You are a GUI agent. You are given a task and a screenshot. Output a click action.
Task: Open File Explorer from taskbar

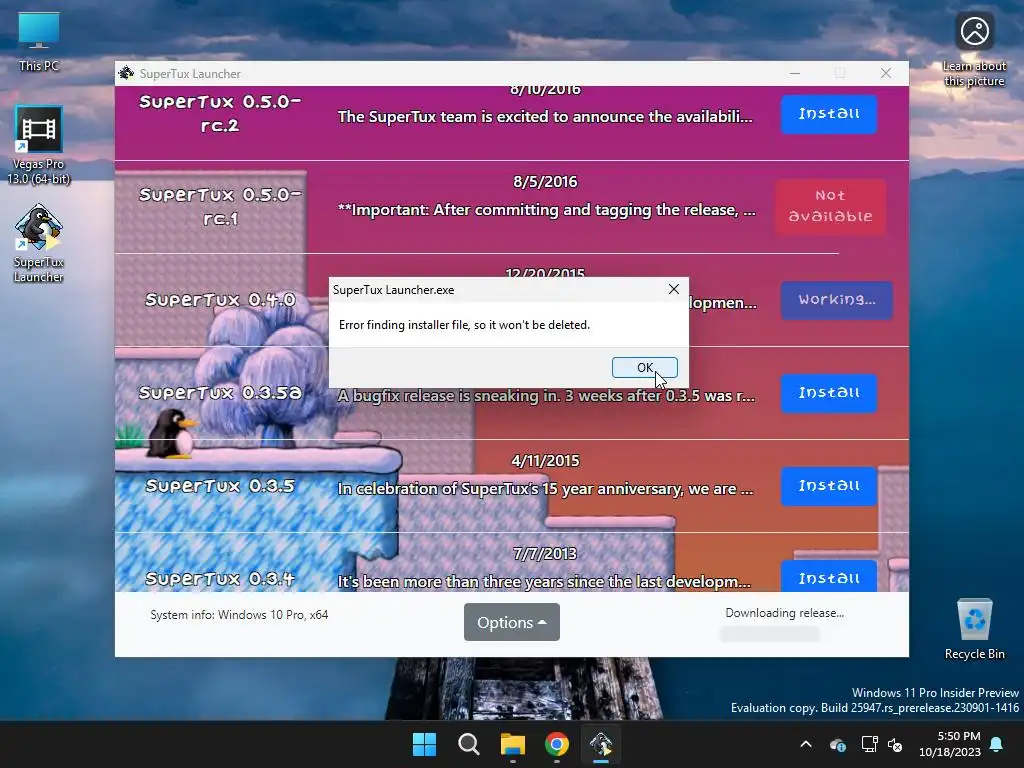pos(513,744)
